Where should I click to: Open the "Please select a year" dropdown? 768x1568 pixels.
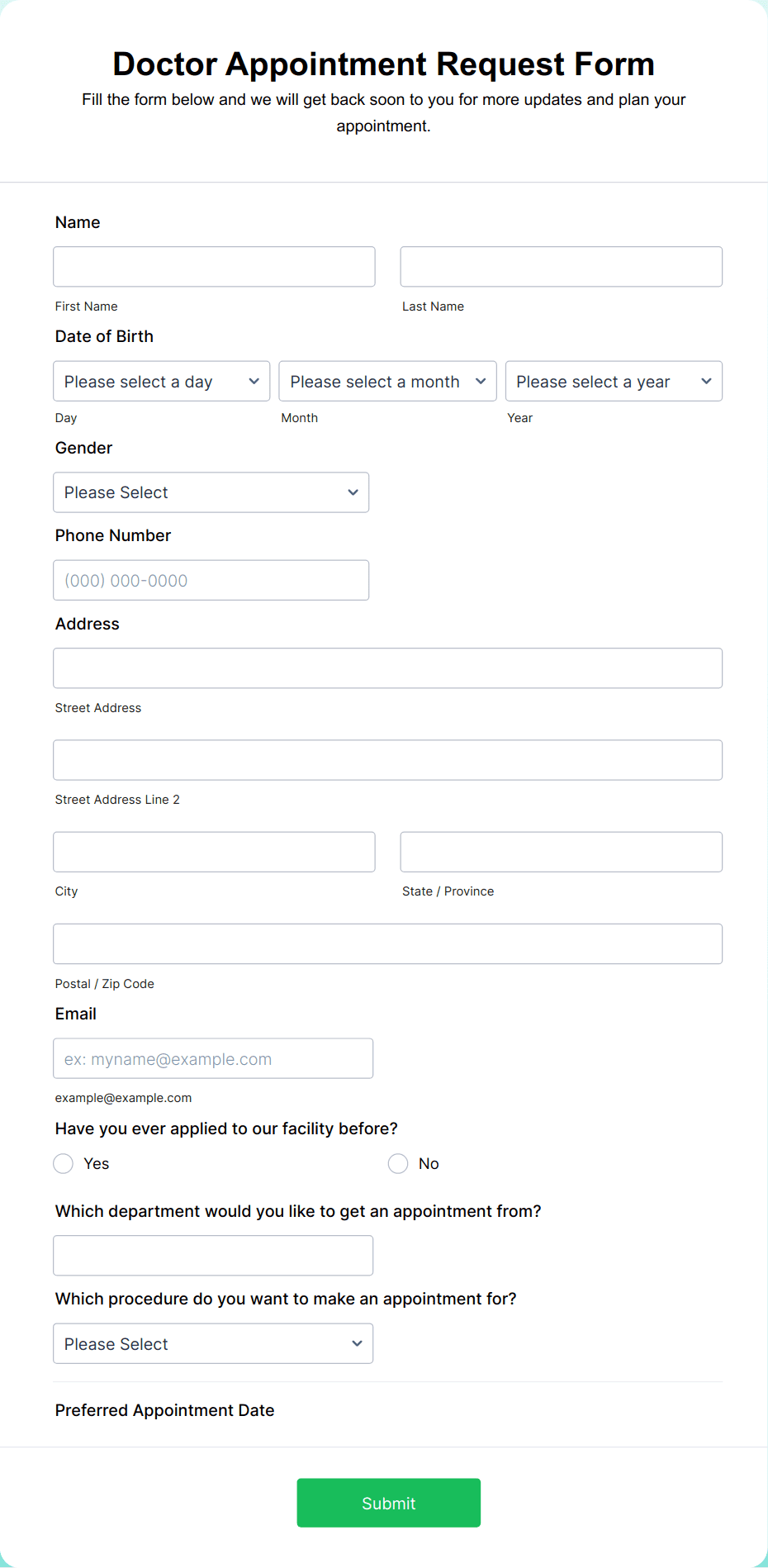614,381
